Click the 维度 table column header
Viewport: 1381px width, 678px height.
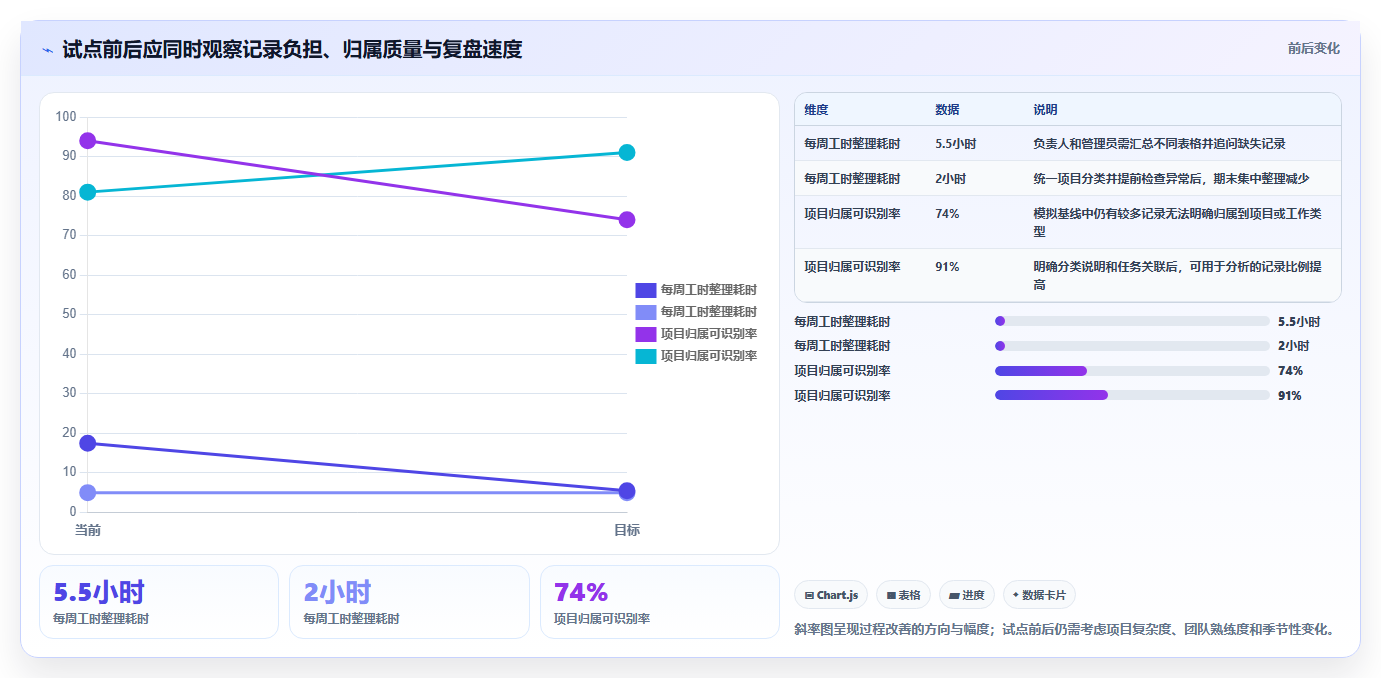816,110
